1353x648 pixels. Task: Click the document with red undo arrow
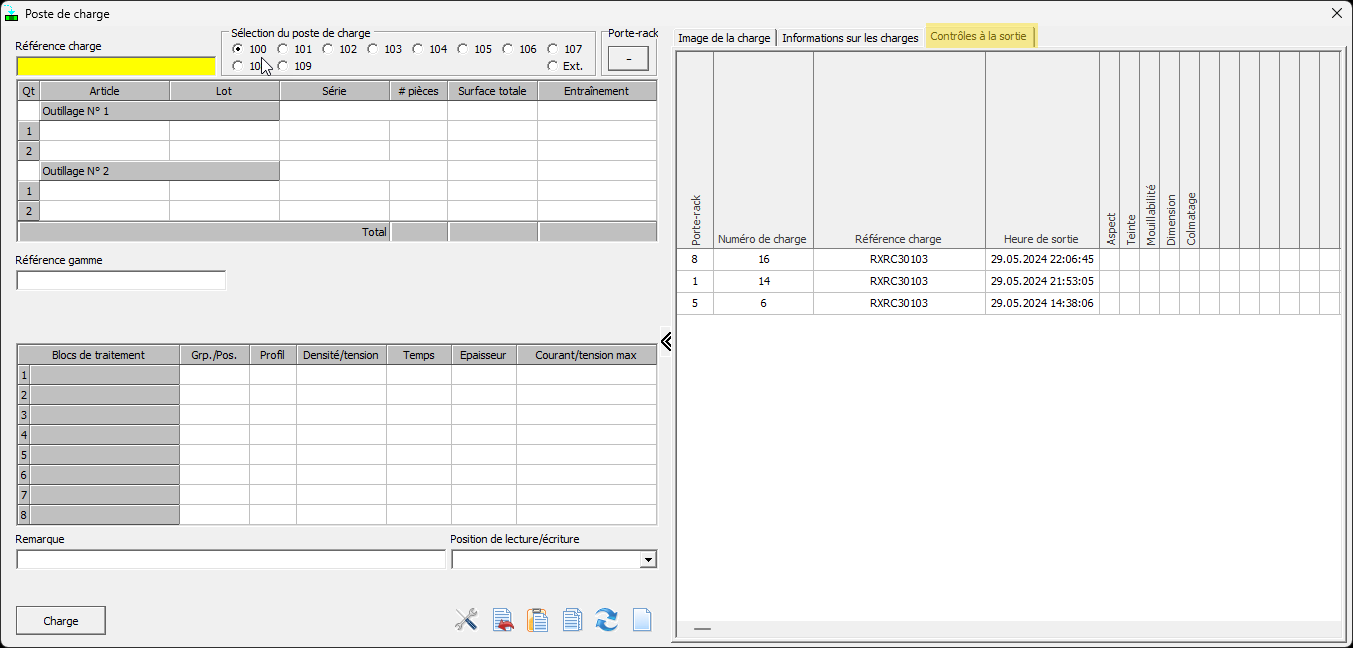[x=503, y=620]
